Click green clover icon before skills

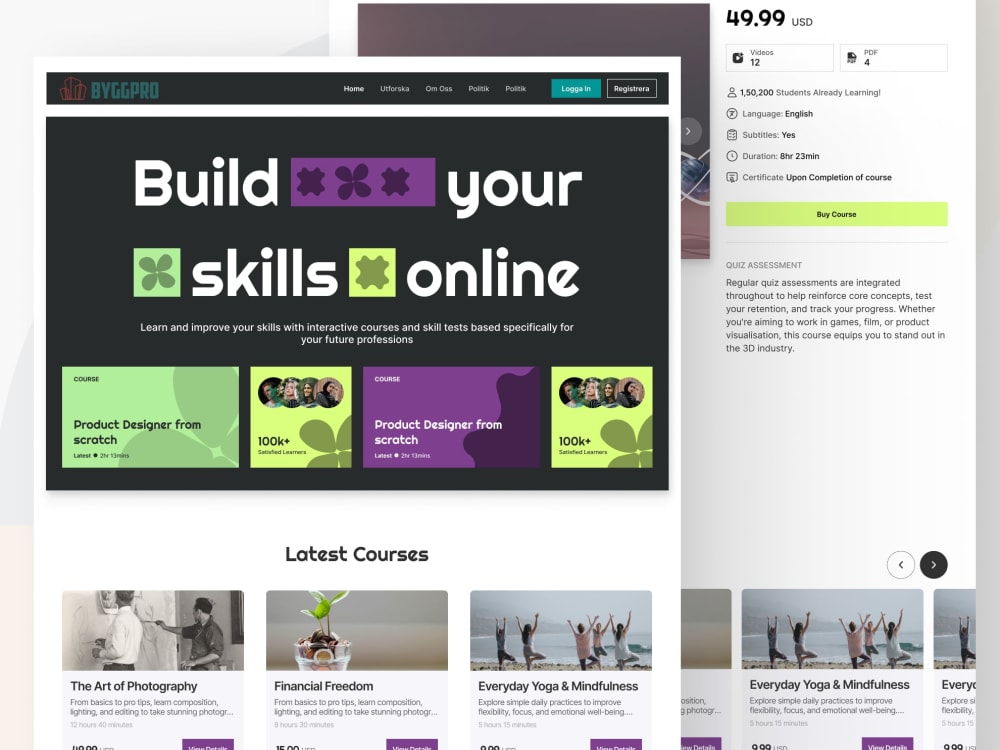coord(157,272)
